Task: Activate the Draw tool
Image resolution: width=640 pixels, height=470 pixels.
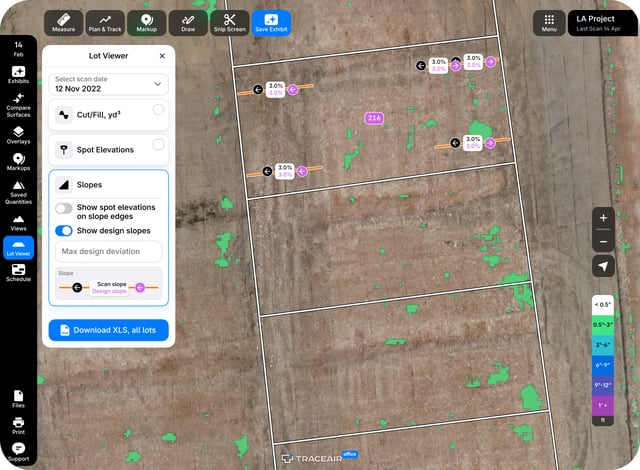Action: (x=188, y=23)
